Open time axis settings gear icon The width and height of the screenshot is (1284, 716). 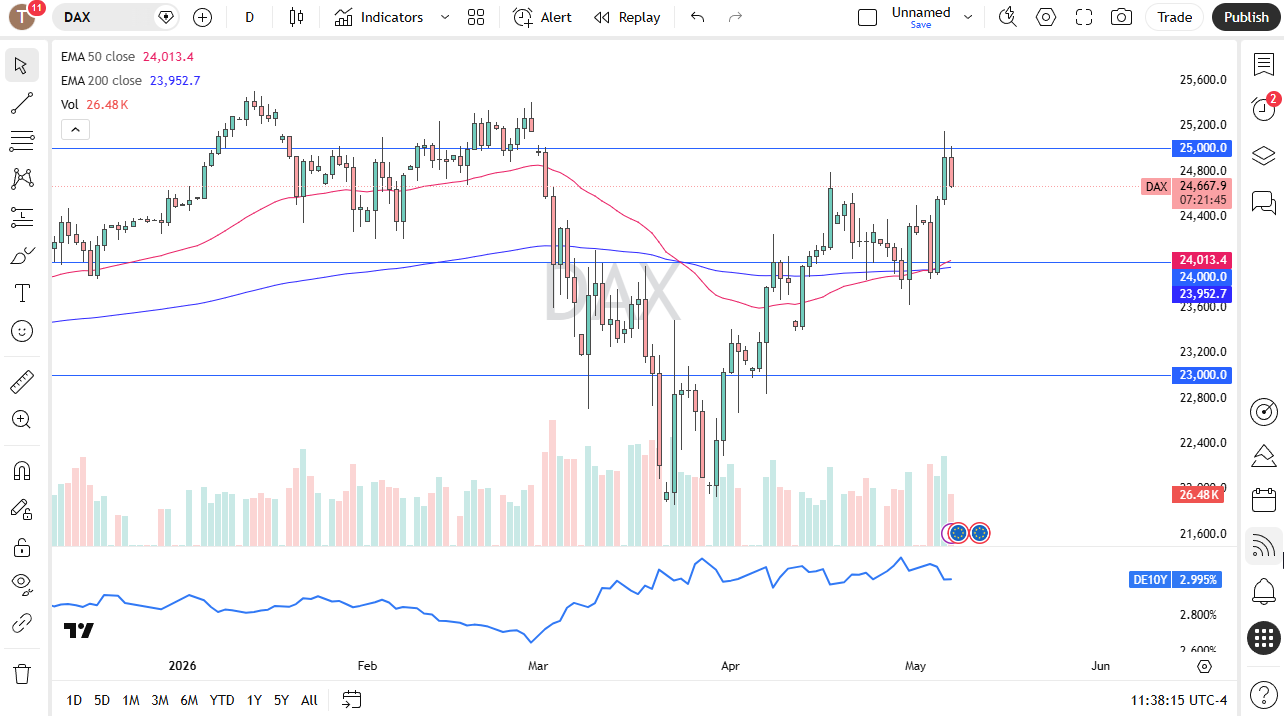coord(1204,666)
